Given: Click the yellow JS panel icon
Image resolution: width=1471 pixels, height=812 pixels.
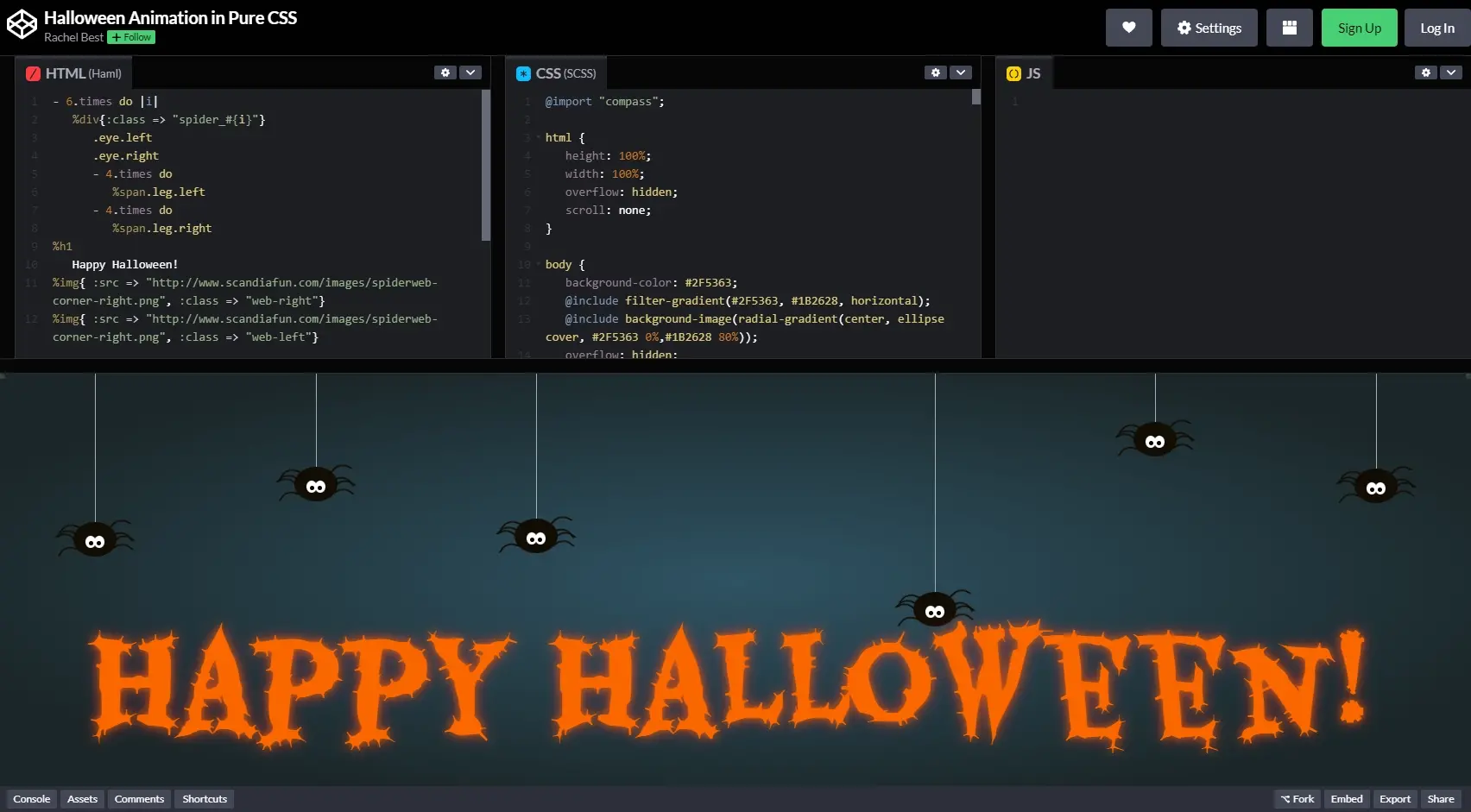Looking at the screenshot, I should pos(1013,73).
